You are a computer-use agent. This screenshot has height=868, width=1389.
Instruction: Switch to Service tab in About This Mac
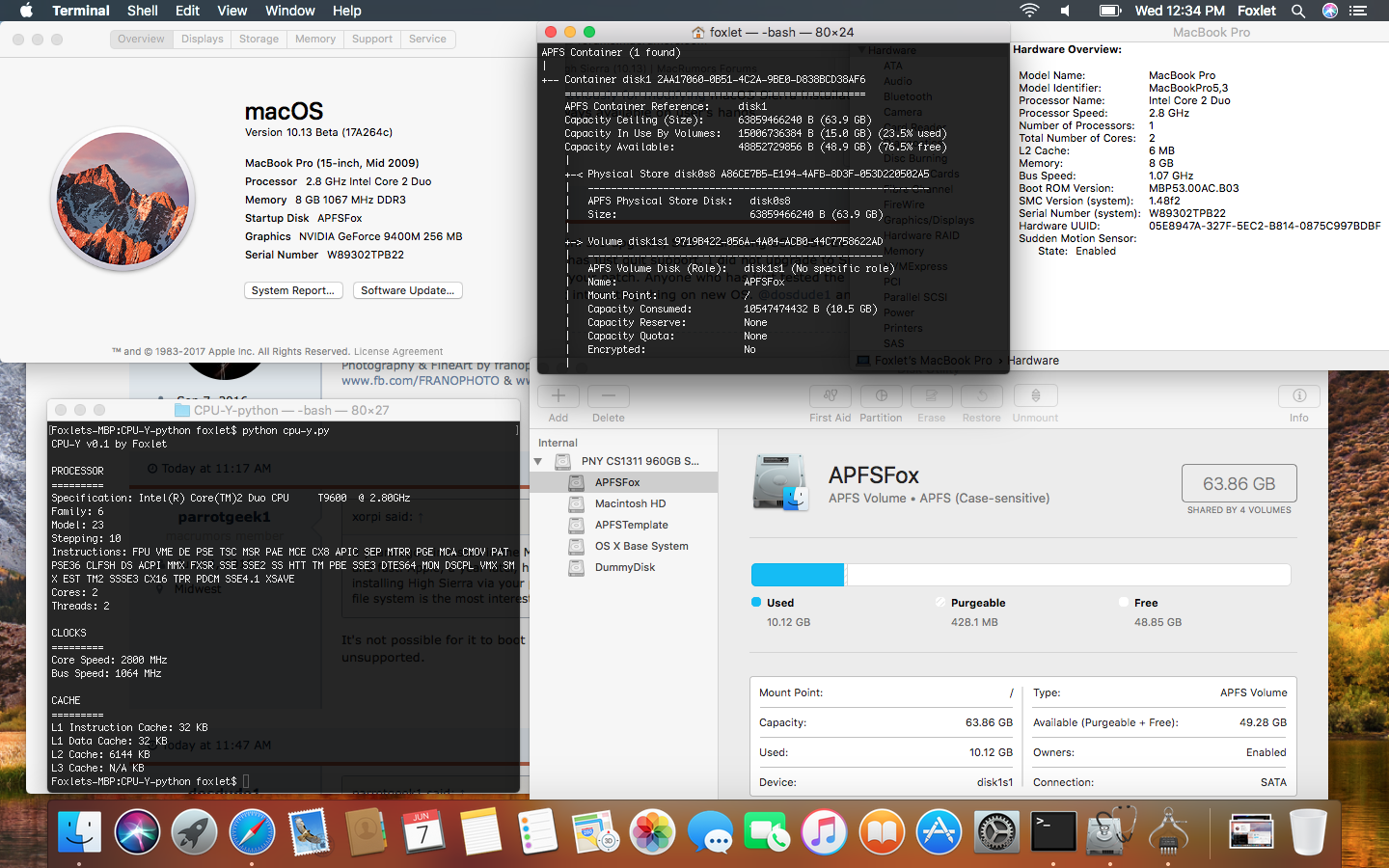(427, 40)
